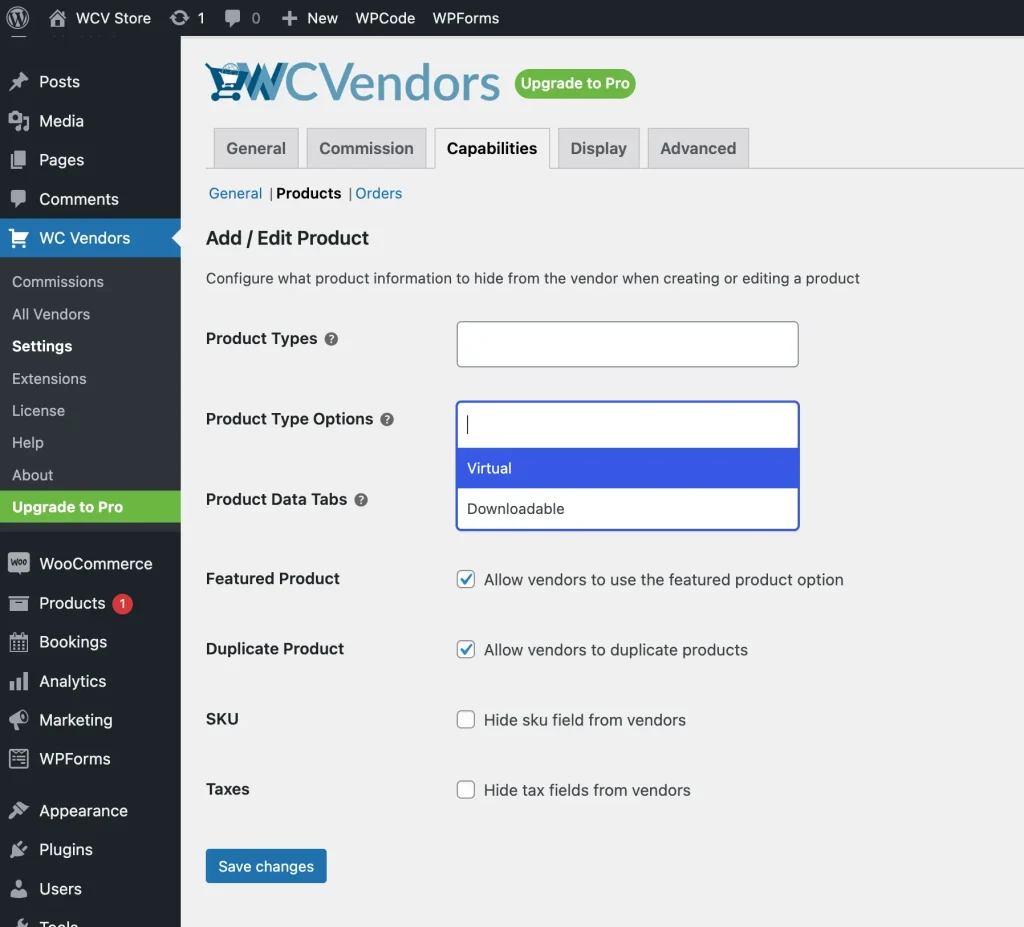Open the Users menu label

coord(61,888)
